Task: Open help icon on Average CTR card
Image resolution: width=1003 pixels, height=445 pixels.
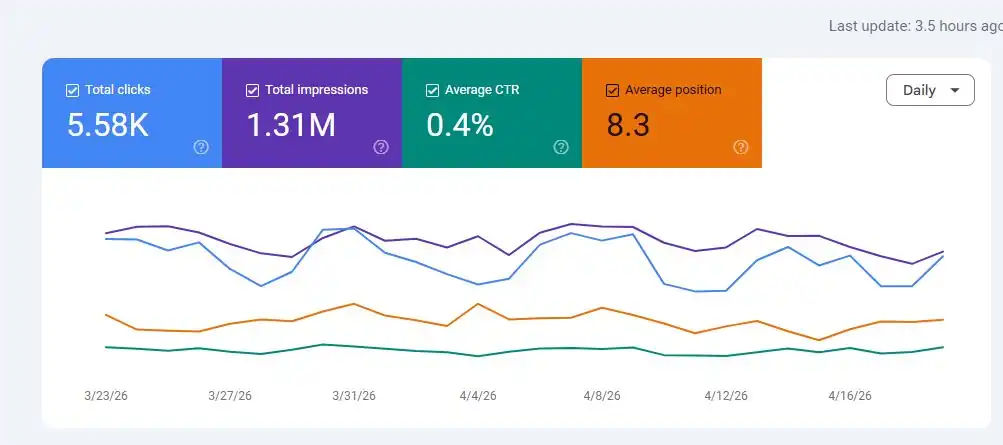Action: tap(561, 148)
